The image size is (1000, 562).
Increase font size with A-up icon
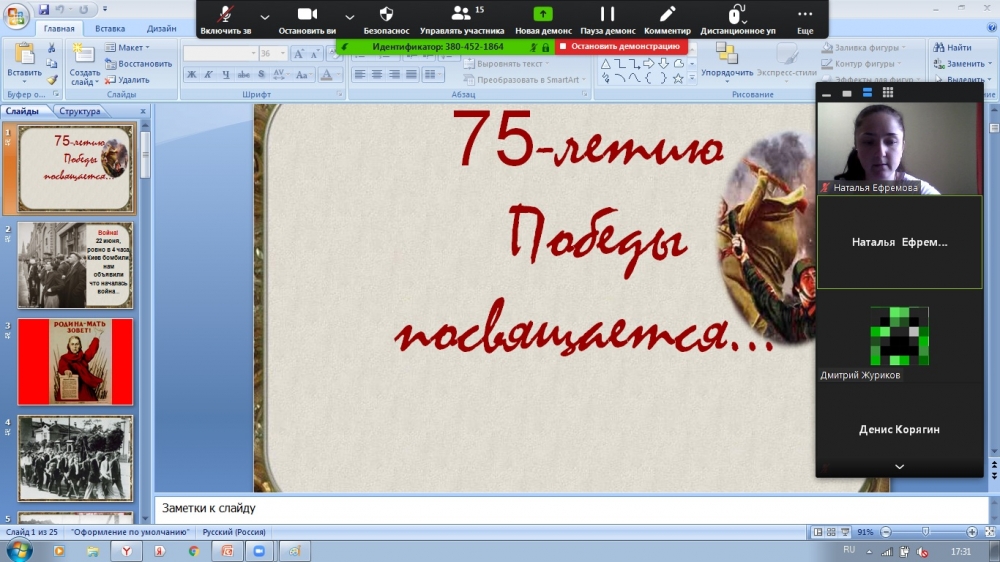click(x=298, y=54)
